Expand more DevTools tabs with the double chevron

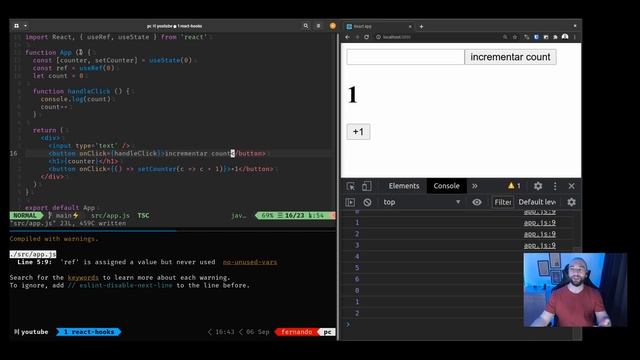(475, 186)
